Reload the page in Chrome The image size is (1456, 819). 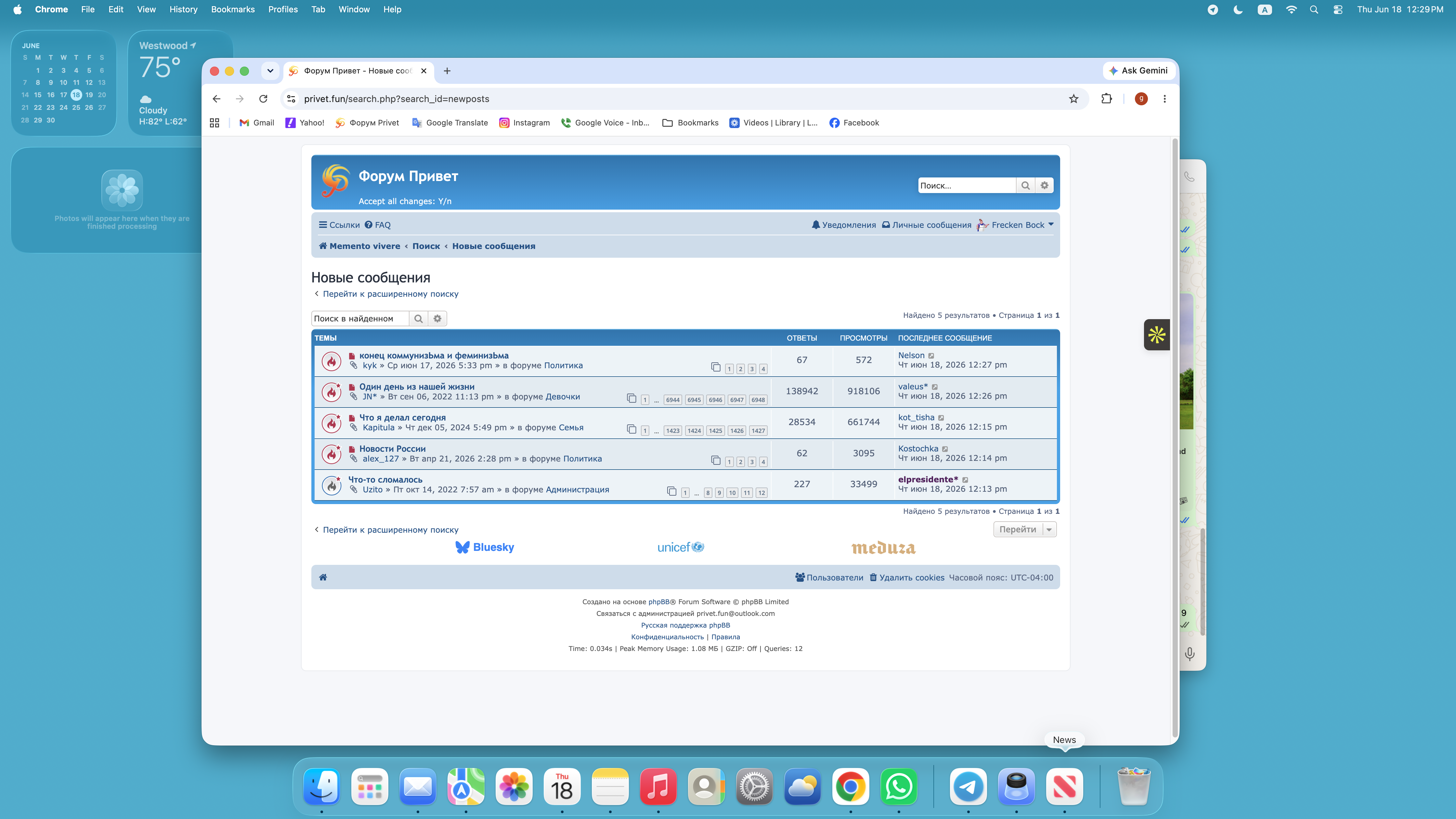tap(263, 99)
